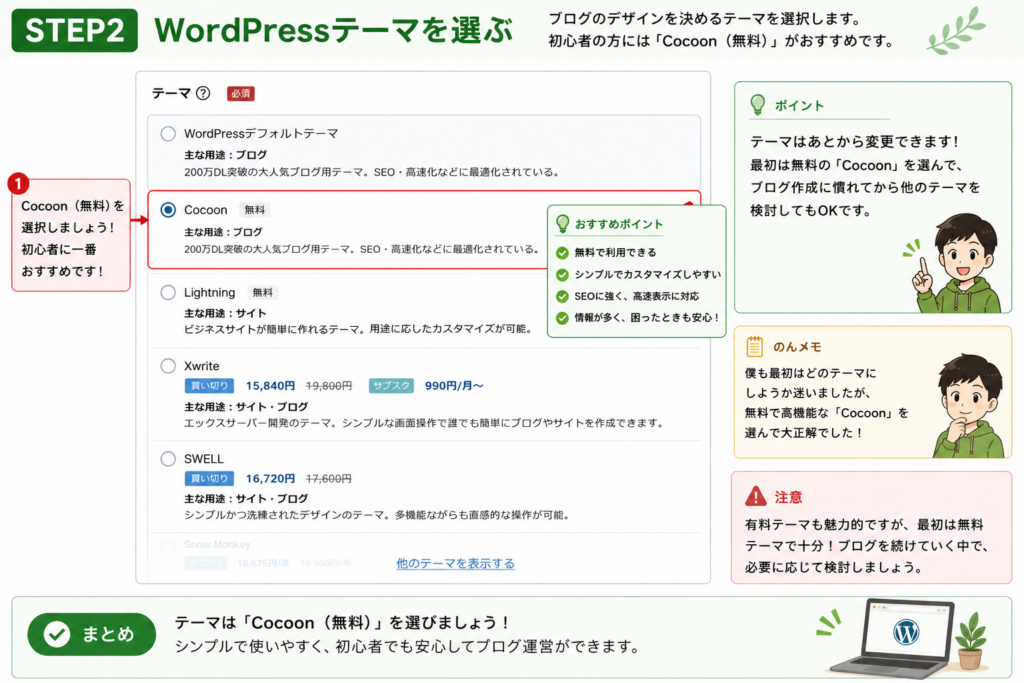Click the SWELL theme name label
Image resolution: width=1024 pixels, height=683 pixels.
click(204, 459)
